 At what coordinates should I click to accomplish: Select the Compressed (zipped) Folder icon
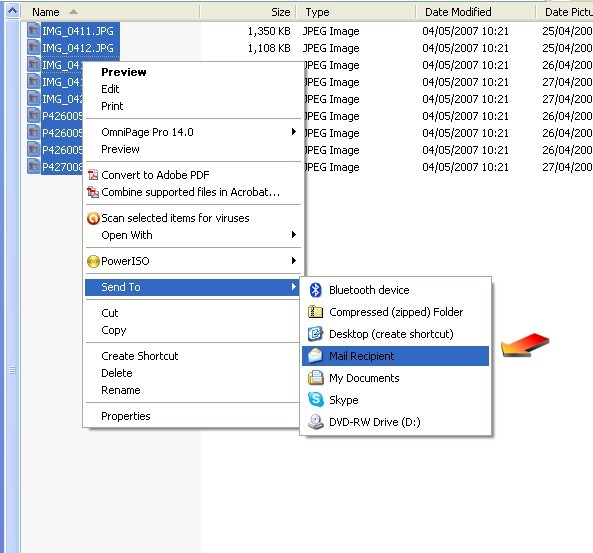(x=315, y=312)
